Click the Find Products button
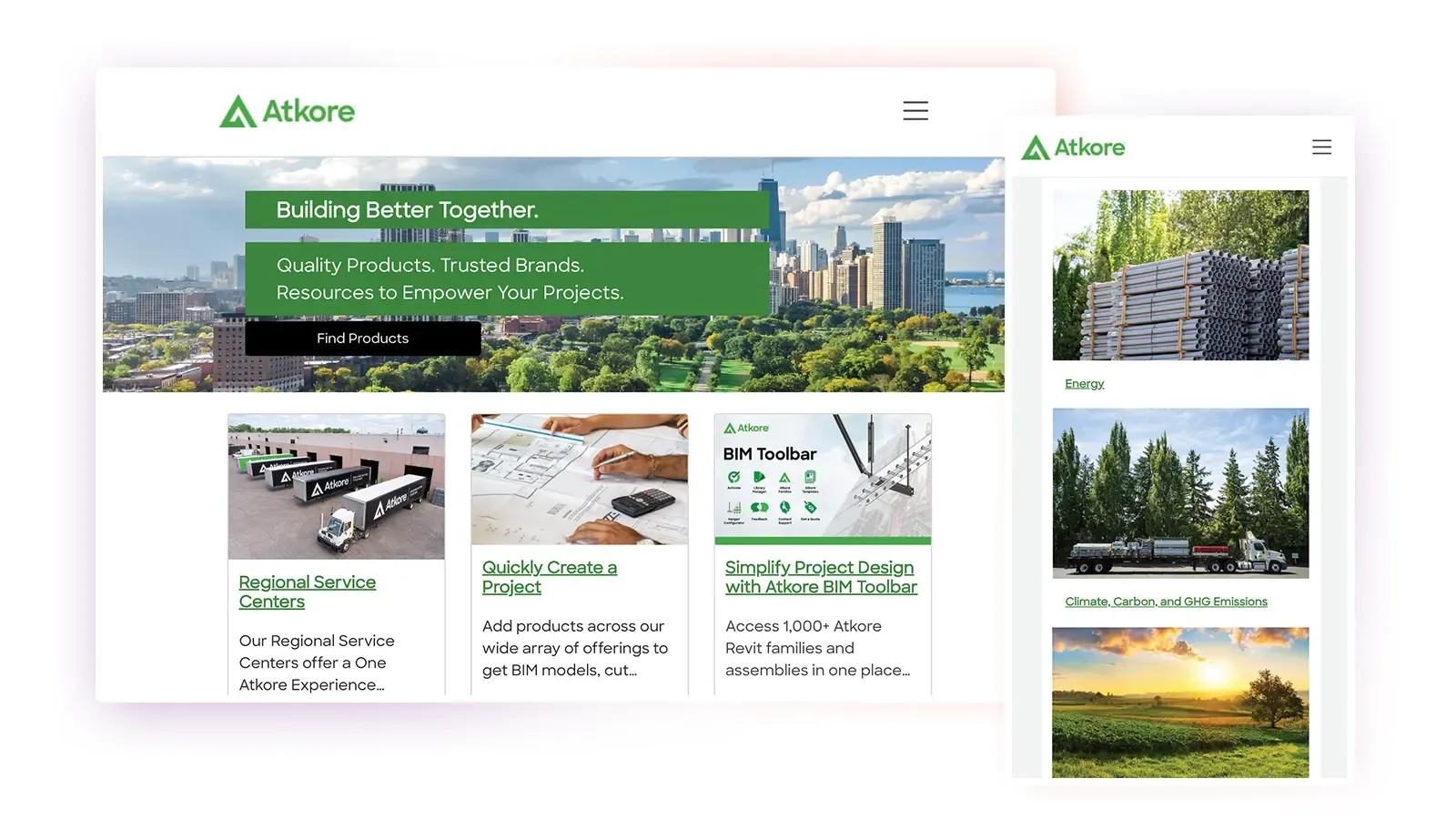Screen dimensions: 1456x819 pyautogui.click(x=362, y=338)
